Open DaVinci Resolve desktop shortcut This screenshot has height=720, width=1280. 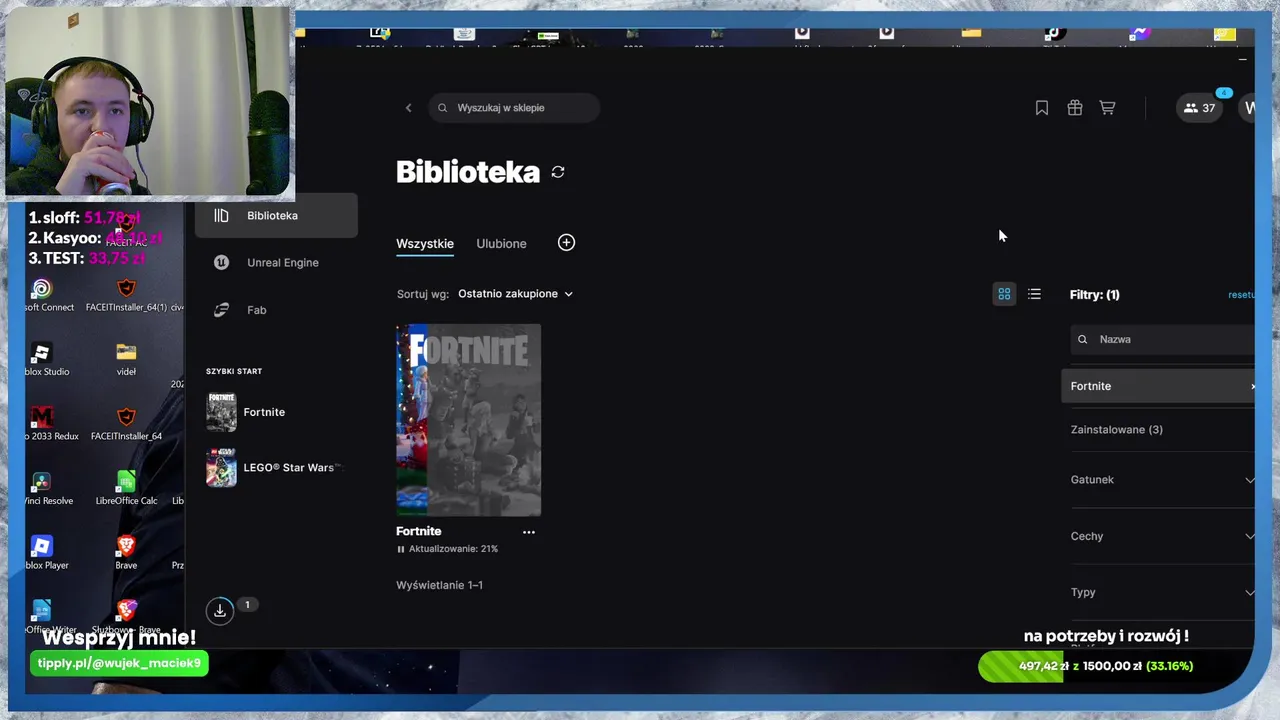click(42, 489)
